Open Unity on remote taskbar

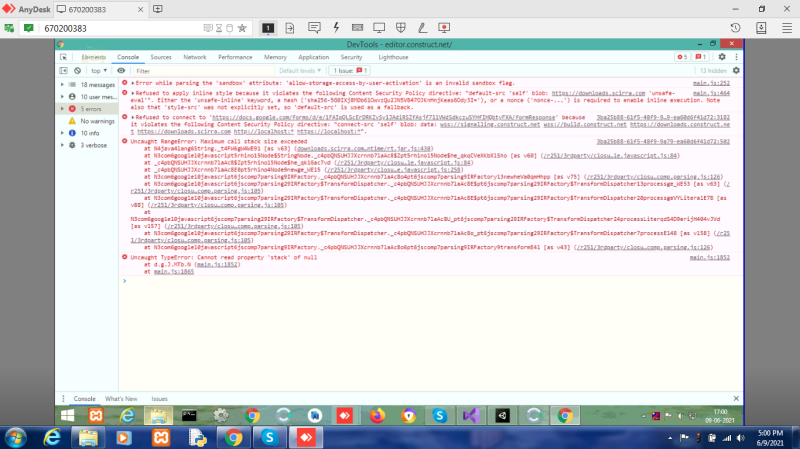502,416
